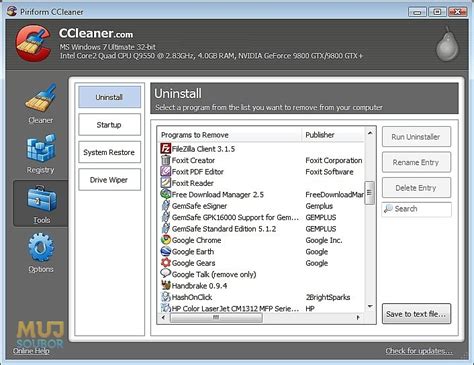Screen dimensions: 474x365
Task: Click the CCleaner logo in header
Action: tap(33, 43)
